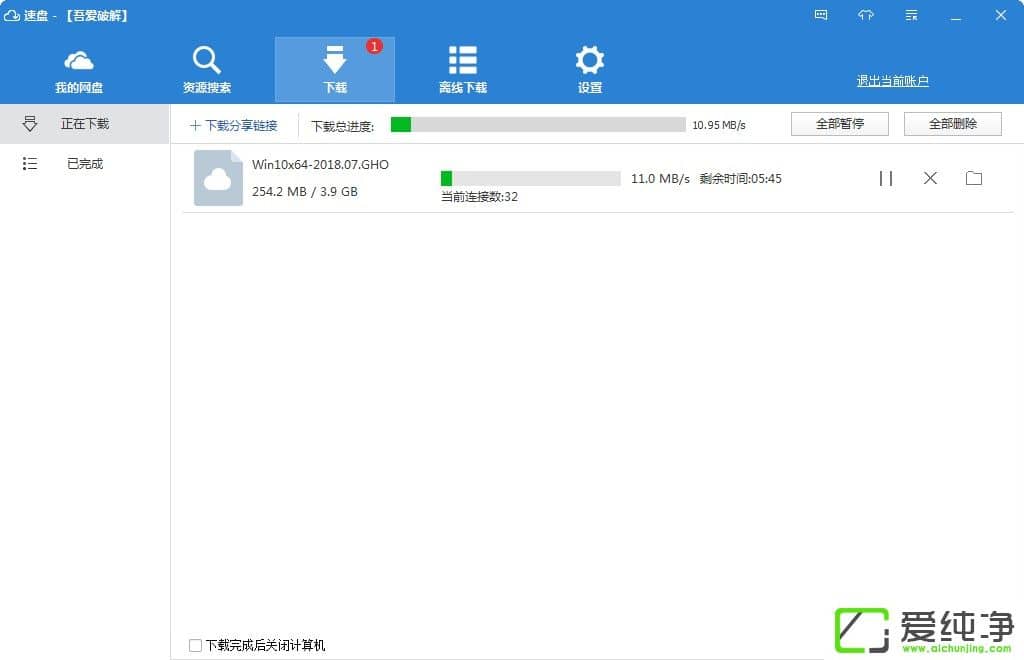
Task: Select 已完成 in the sidebar
Action: pos(84,164)
